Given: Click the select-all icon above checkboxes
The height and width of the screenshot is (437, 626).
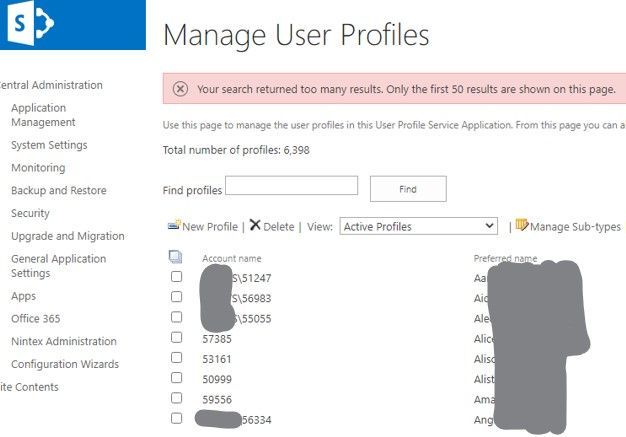Looking at the screenshot, I should pyautogui.click(x=176, y=257).
